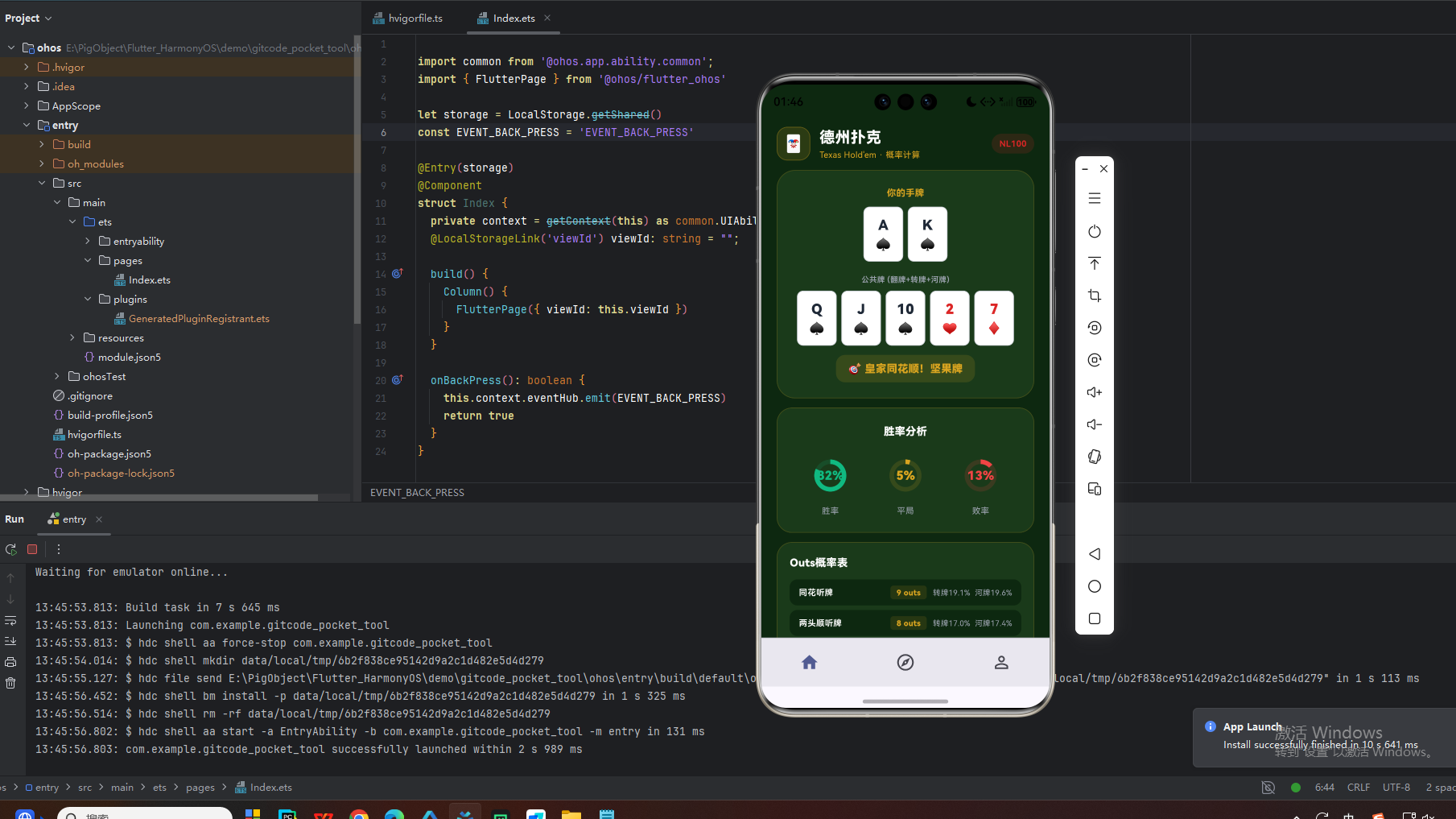Open home tab in poker app
1456x819 pixels.
click(x=810, y=662)
